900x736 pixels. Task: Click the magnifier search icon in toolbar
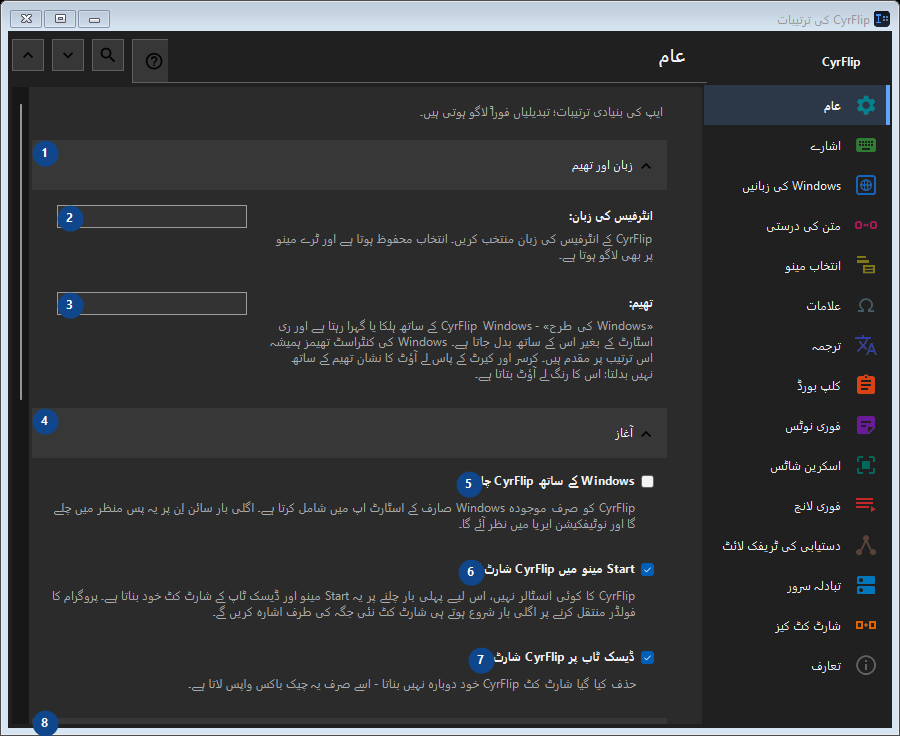click(108, 55)
